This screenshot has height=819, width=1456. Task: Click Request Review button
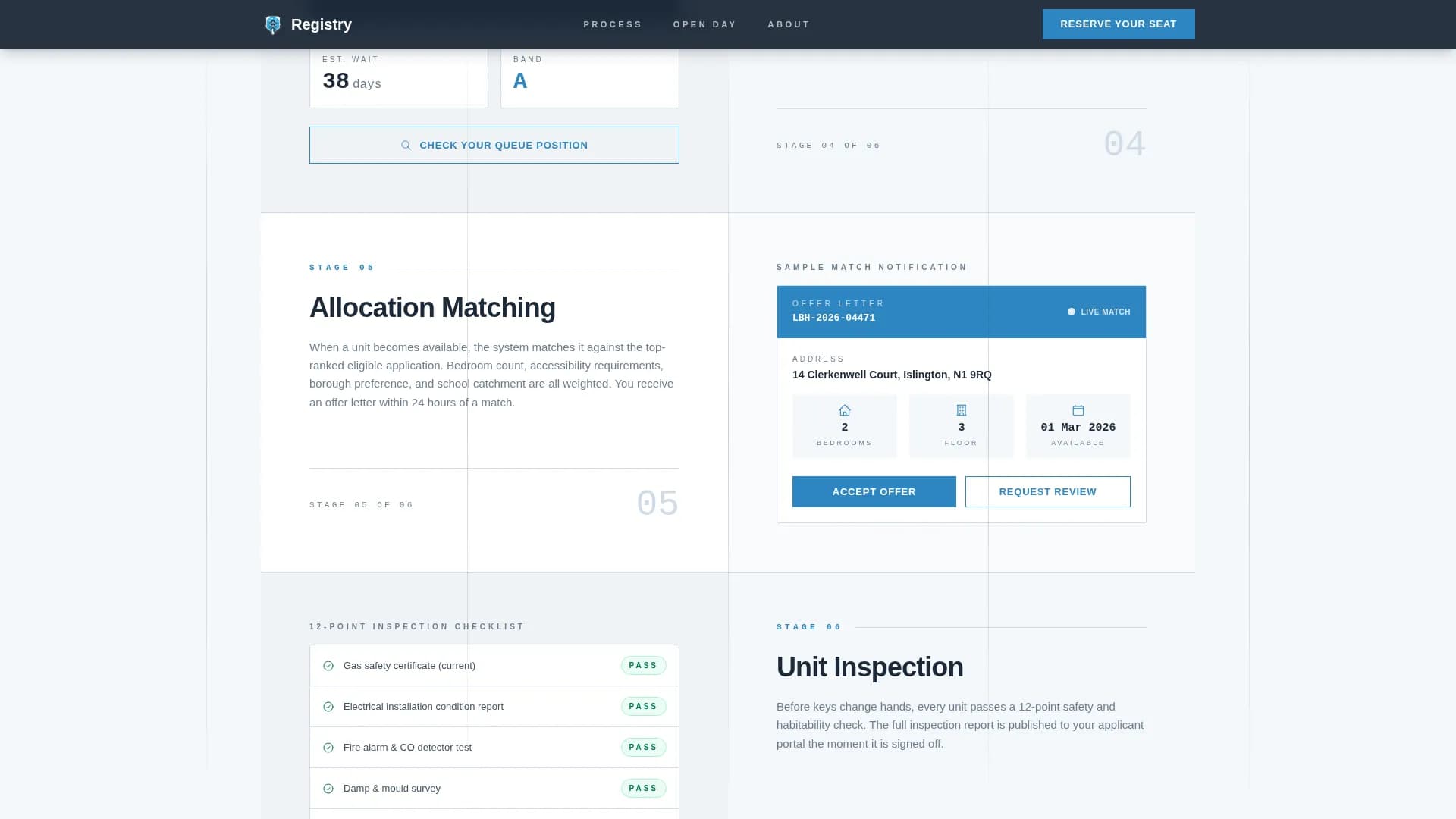1048,492
